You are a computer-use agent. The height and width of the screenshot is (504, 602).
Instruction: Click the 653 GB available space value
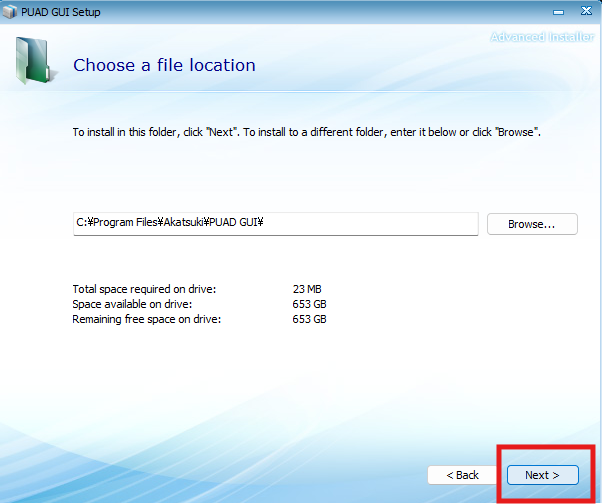pos(309,304)
